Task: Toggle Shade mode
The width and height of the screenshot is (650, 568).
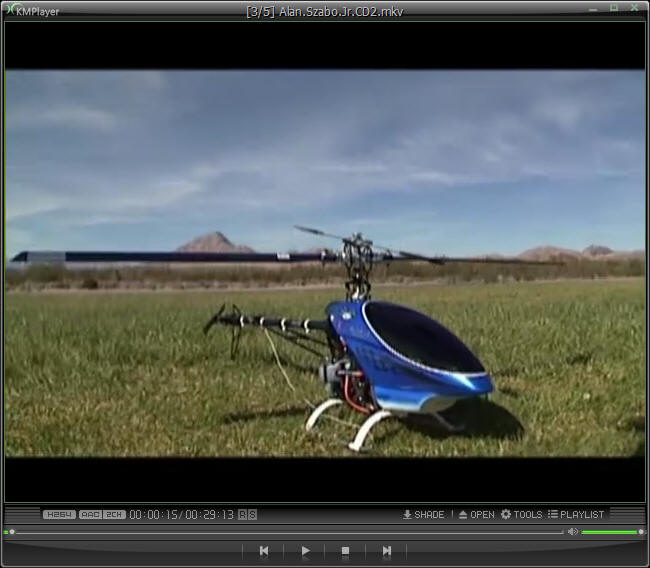Action: coord(423,514)
